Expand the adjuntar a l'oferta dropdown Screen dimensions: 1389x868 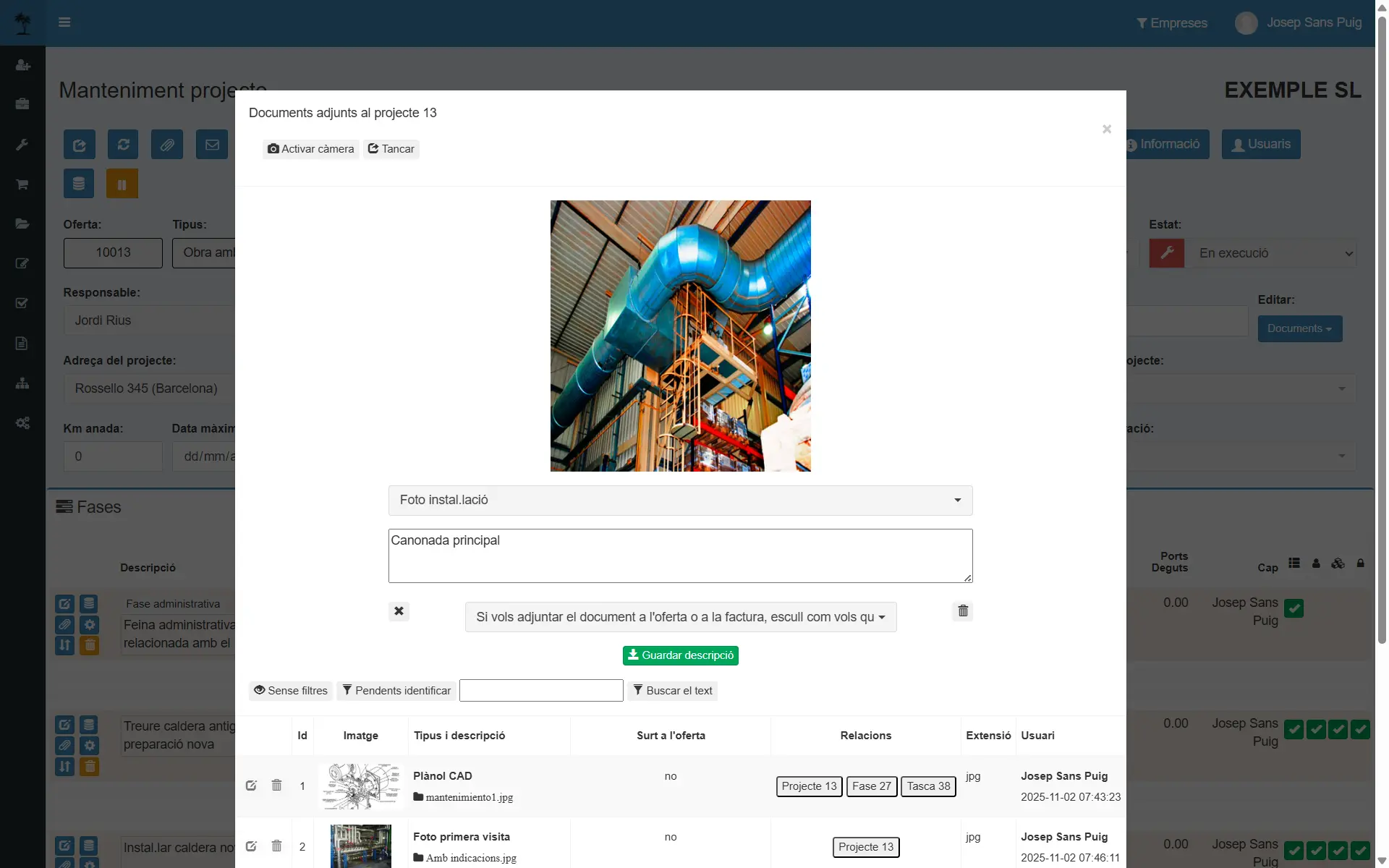(x=680, y=617)
